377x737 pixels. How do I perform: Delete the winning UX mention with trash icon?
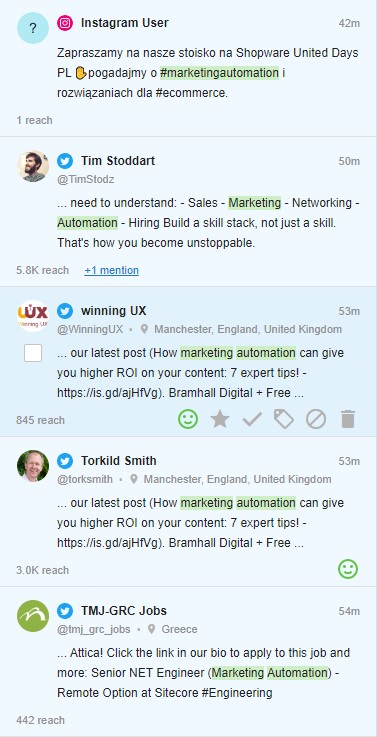tap(348, 419)
